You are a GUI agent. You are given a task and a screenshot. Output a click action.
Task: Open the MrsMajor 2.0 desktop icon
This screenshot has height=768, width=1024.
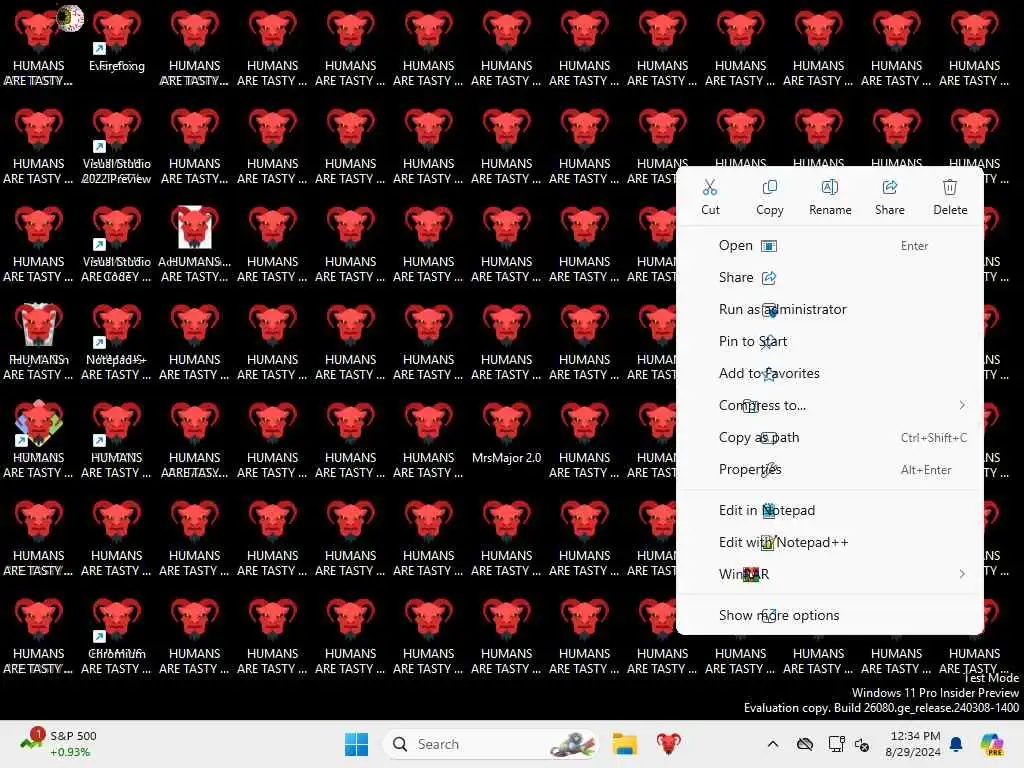coord(506,432)
